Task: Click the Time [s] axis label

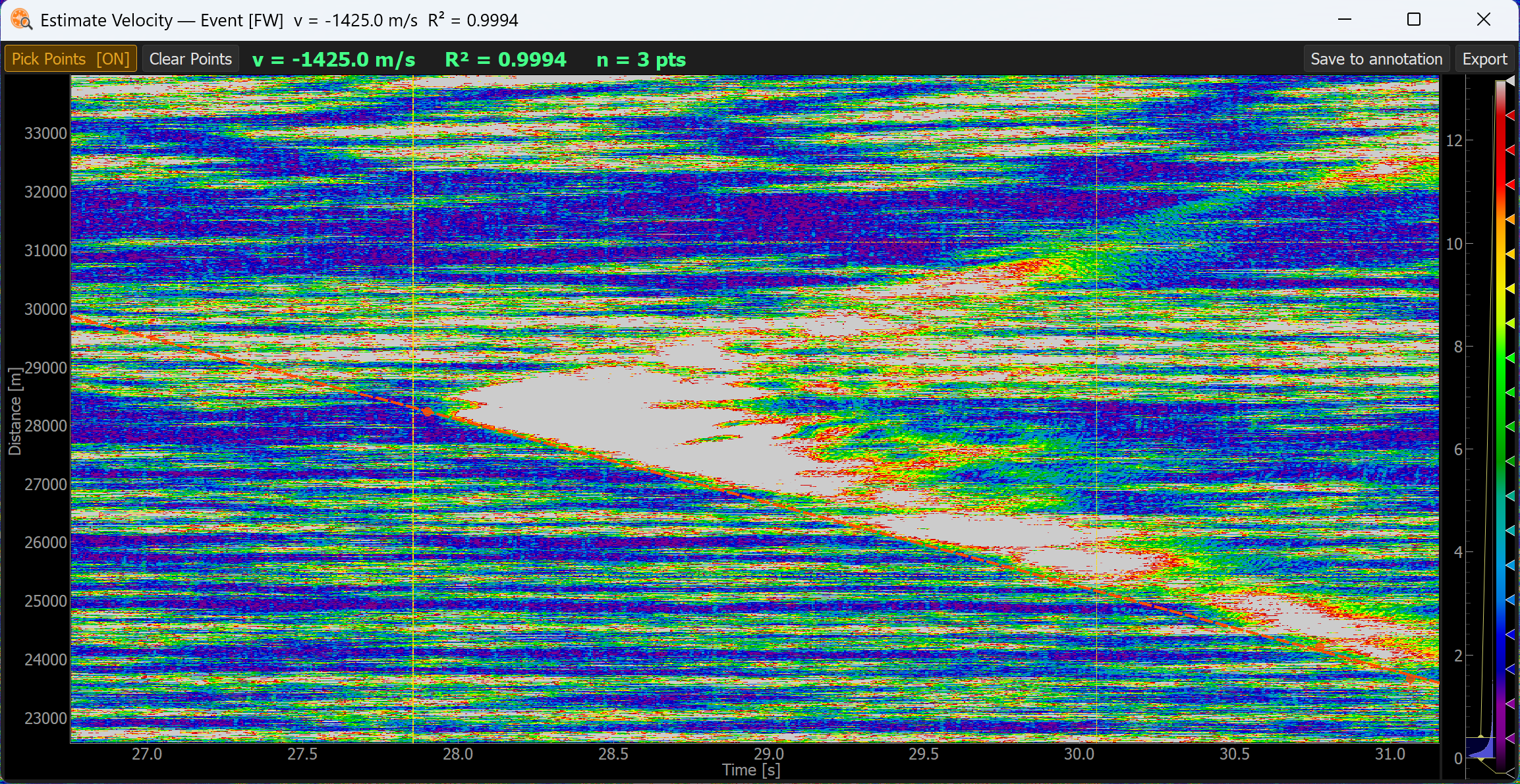Action: pos(751,770)
